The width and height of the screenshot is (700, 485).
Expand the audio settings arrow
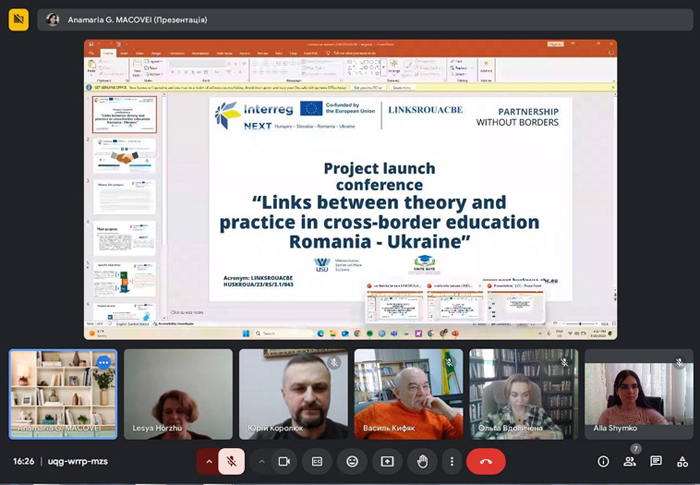click(208, 461)
